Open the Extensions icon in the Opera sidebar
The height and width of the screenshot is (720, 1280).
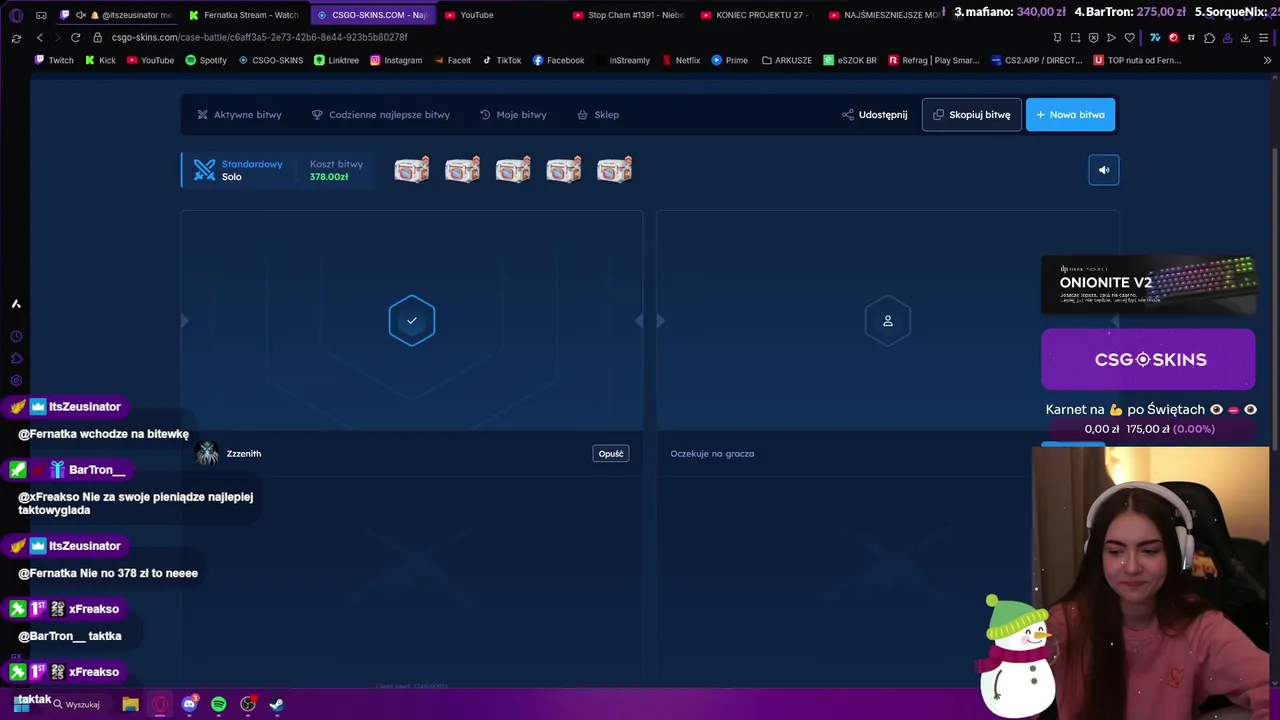click(x=16, y=359)
